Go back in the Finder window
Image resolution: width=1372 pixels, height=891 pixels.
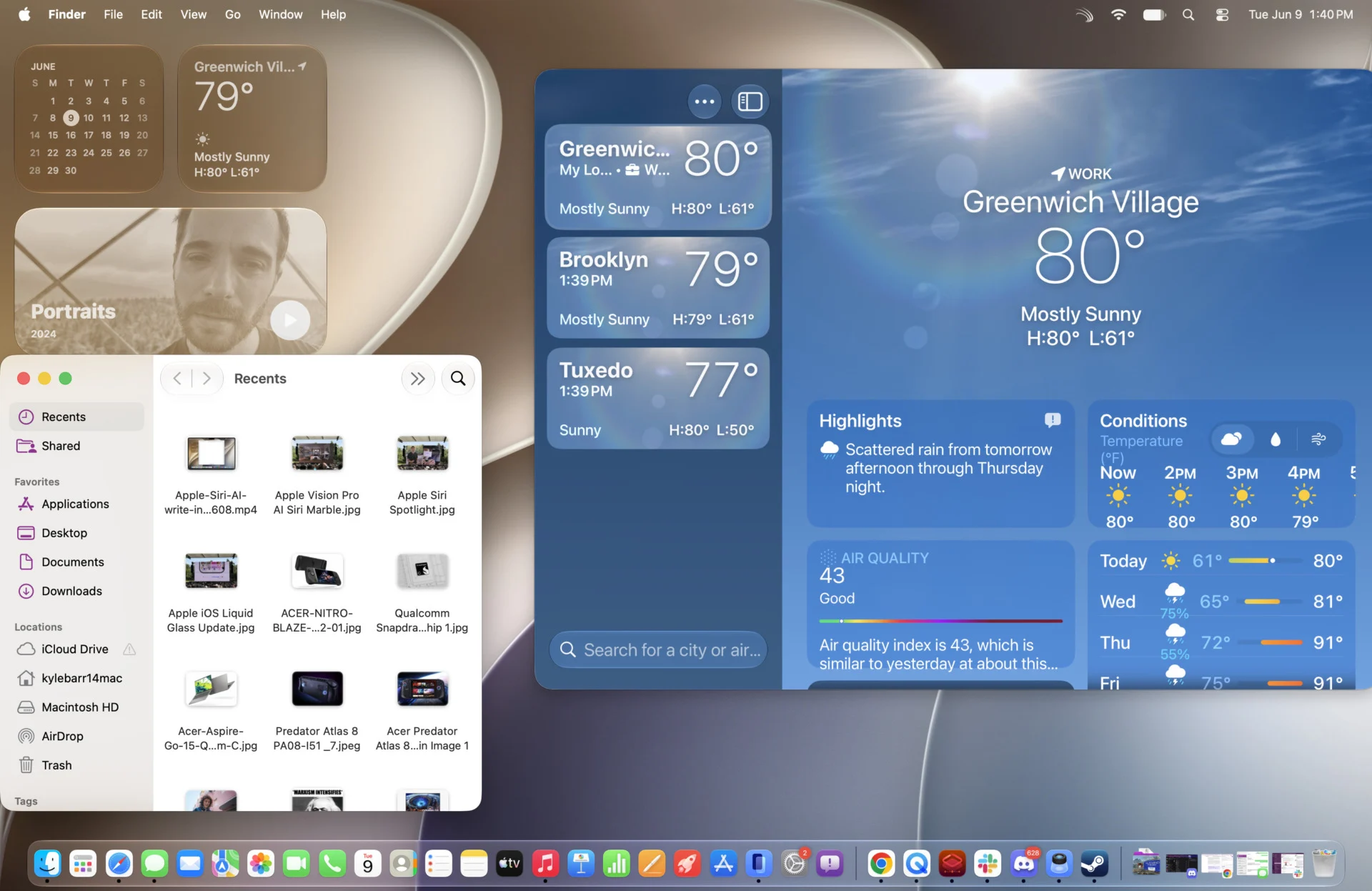coord(177,379)
